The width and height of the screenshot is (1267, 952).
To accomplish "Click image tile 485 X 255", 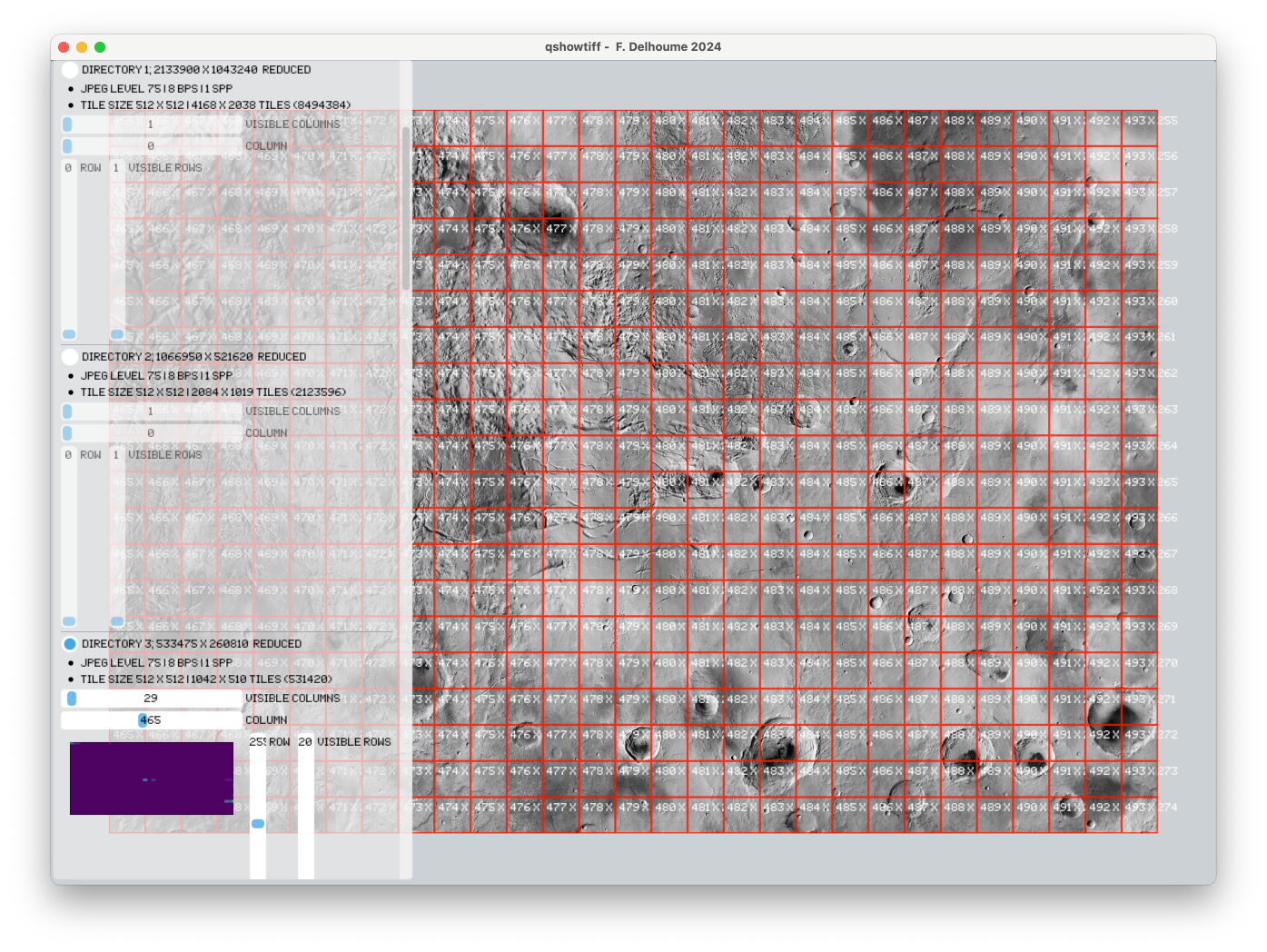I will coord(851,129).
